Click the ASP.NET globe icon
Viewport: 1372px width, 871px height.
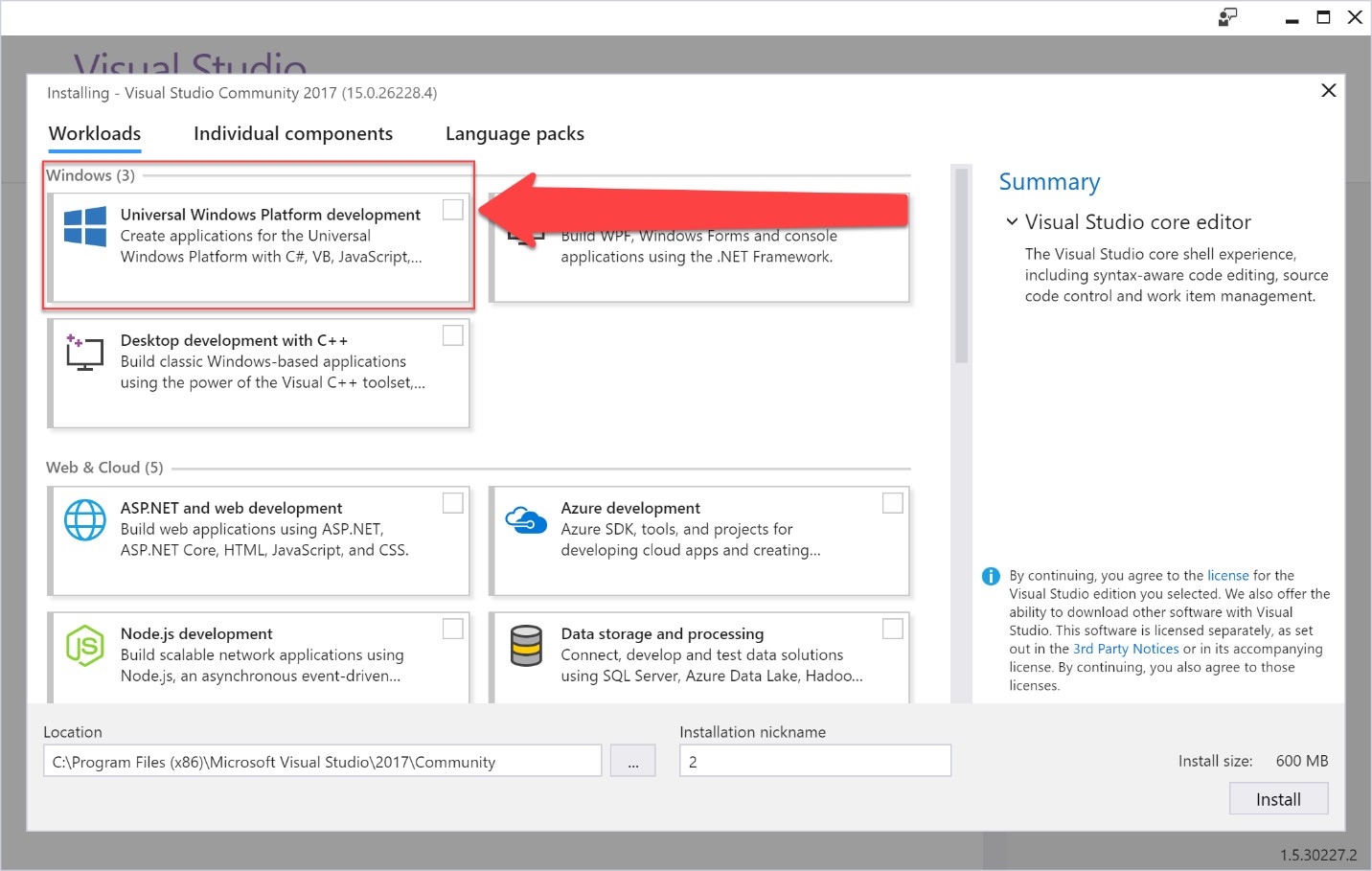pyautogui.click(x=85, y=520)
